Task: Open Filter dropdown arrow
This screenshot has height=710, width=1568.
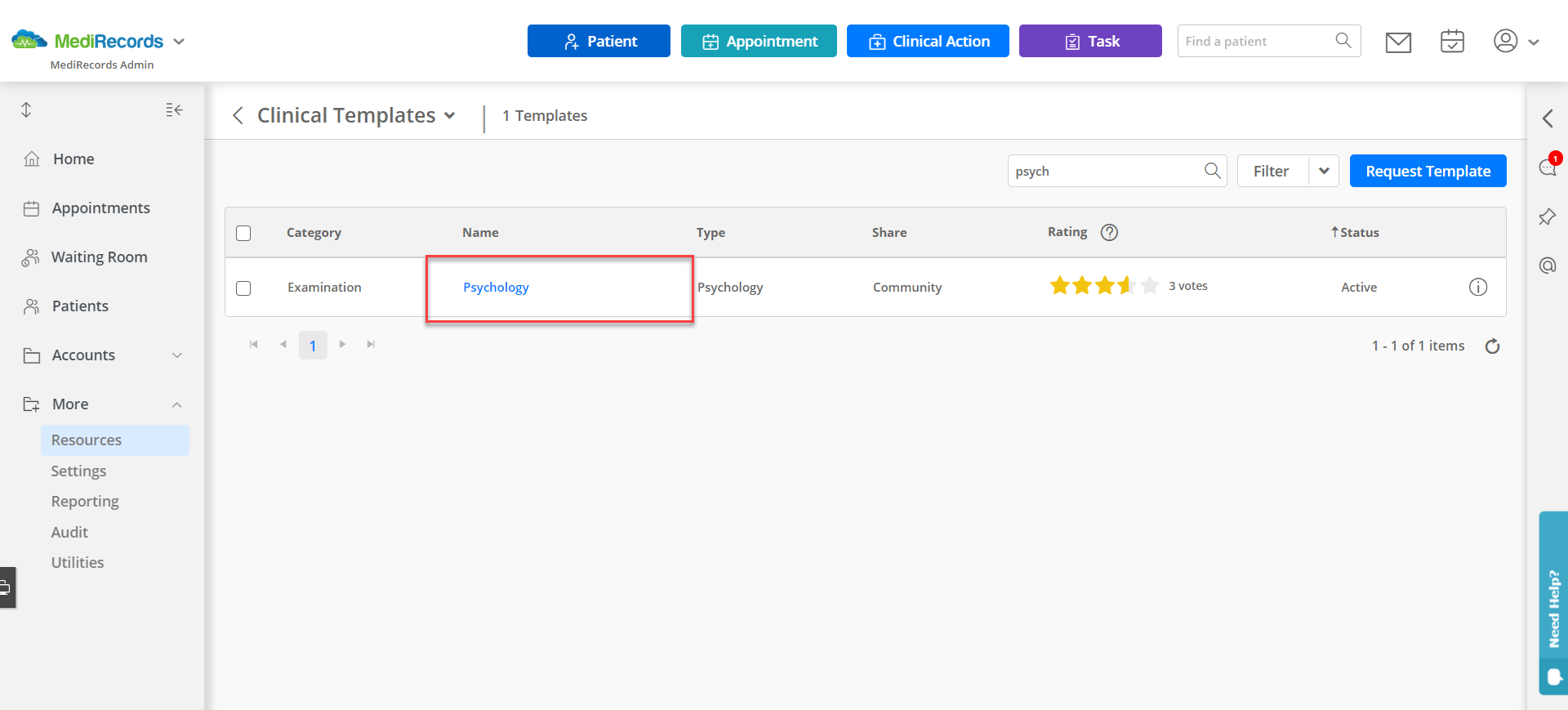Action: pos(1324,171)
